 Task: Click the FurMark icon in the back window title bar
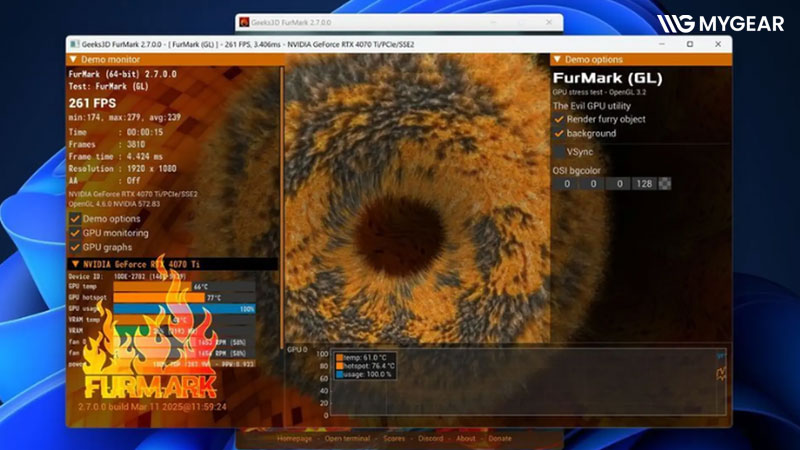(x=244, y=22)
